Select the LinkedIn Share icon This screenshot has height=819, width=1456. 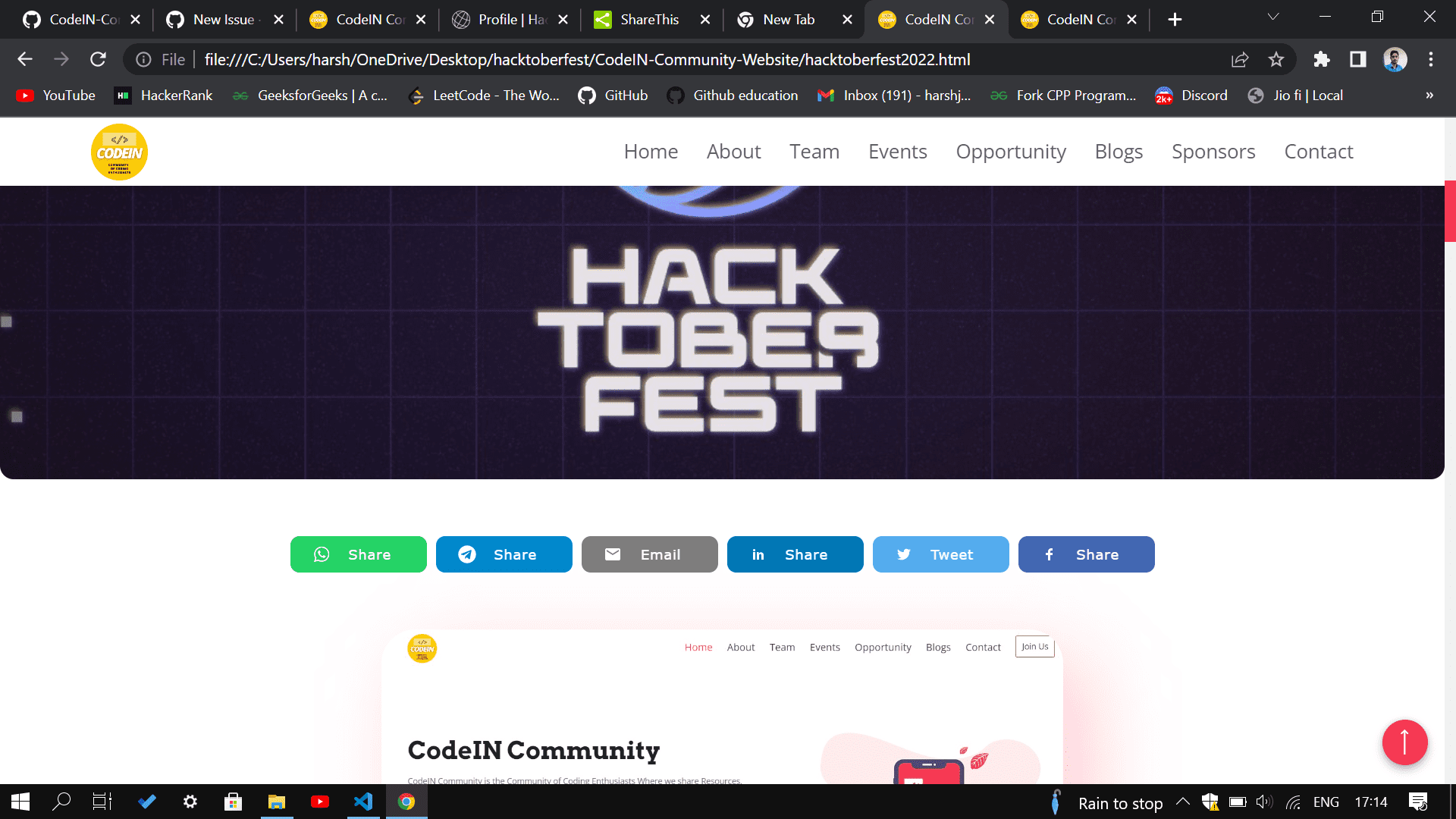[758, 554]
